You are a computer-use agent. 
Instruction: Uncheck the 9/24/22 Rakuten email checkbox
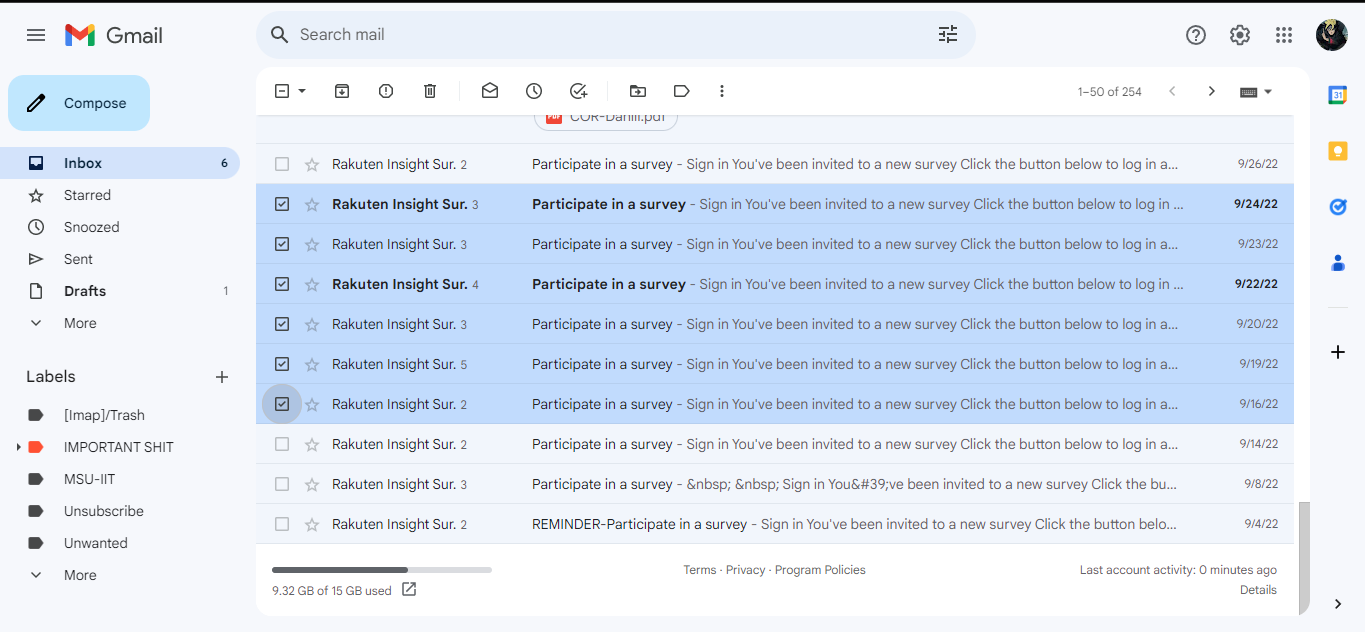tap(282, 204)
